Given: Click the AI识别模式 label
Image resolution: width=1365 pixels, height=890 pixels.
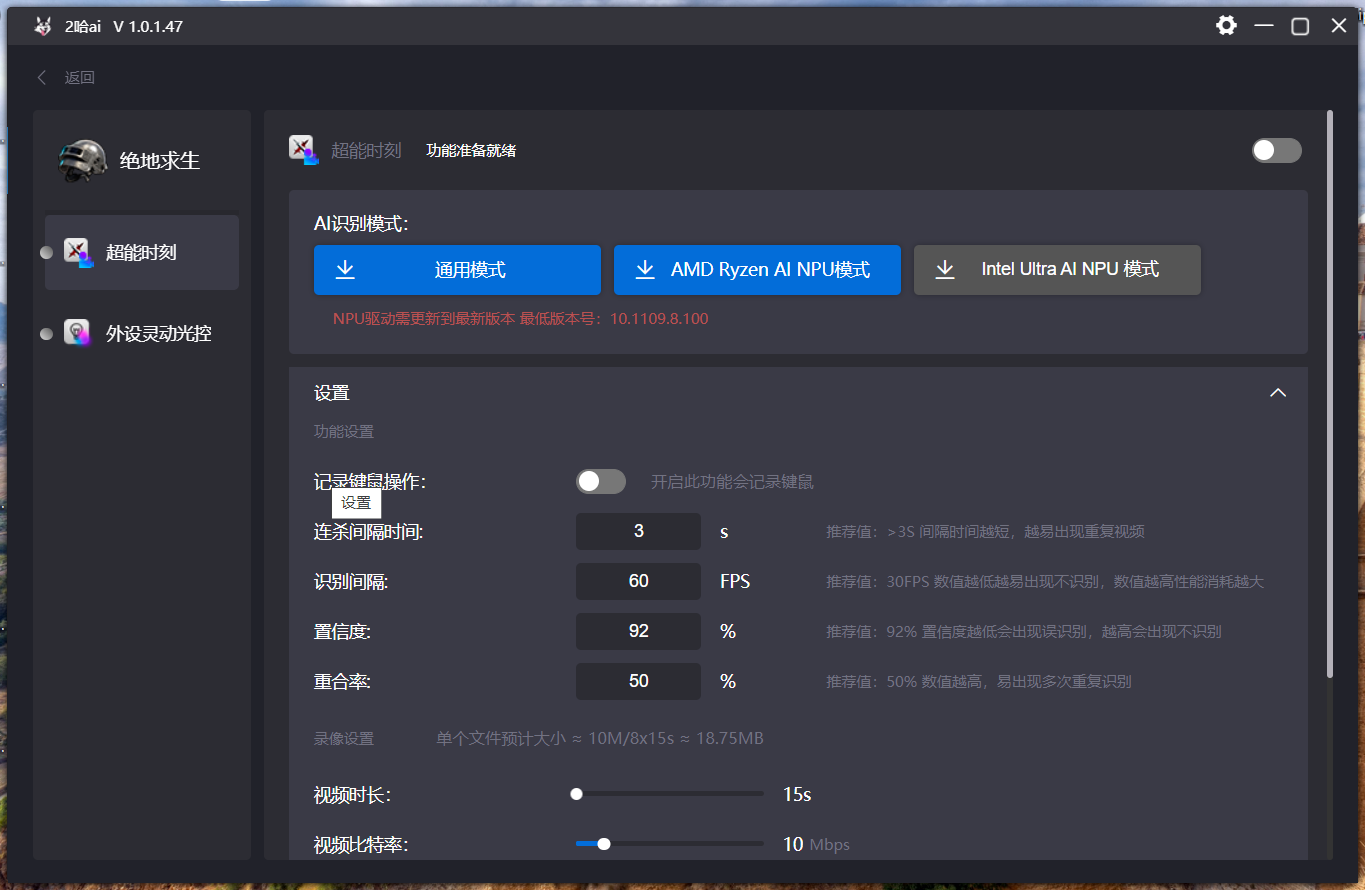Looking at the screenshot, I should (361, 224).
